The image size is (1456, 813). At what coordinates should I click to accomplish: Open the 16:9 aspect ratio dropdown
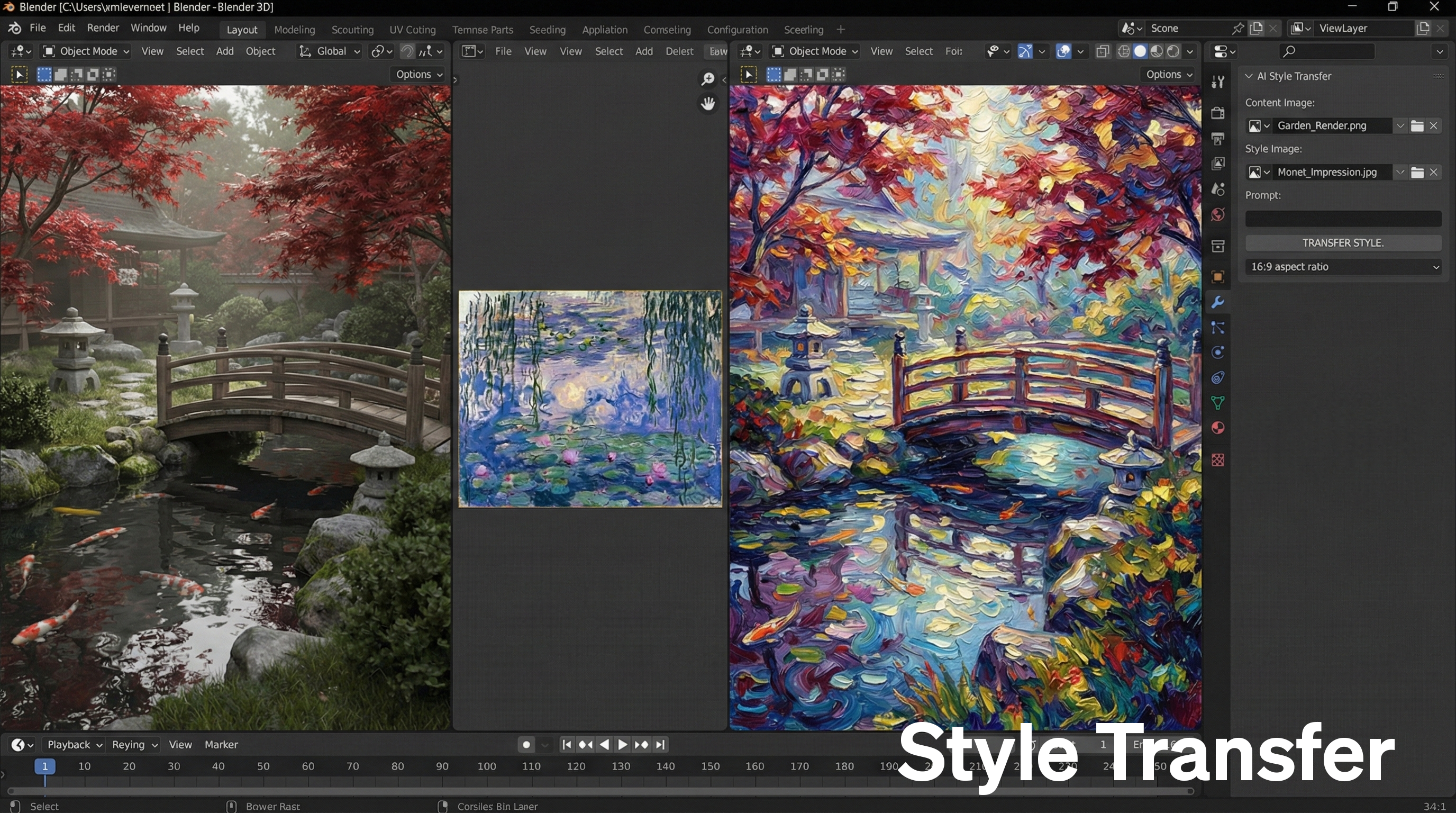pos(1343,267)
